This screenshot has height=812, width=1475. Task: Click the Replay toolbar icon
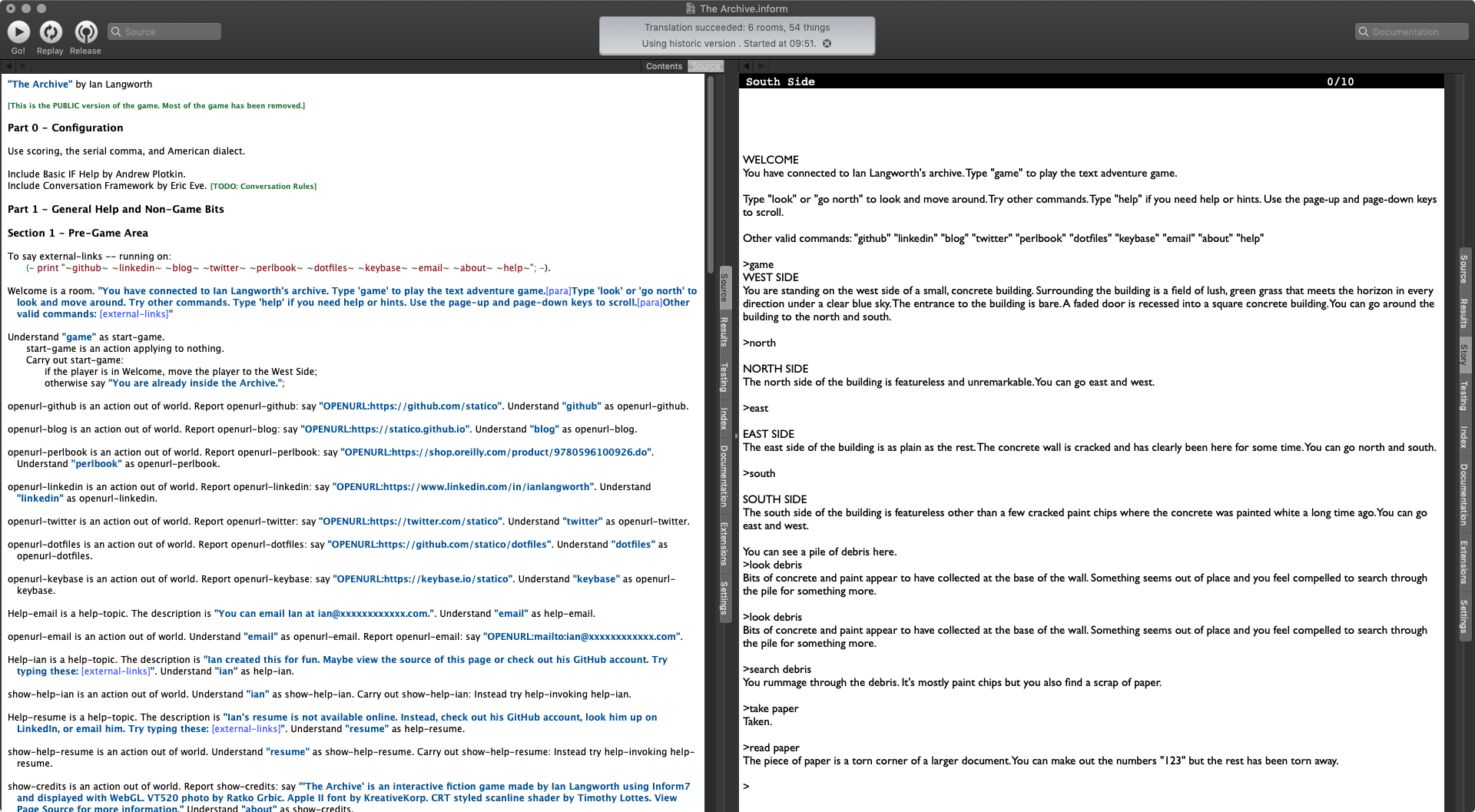point(51,31)
